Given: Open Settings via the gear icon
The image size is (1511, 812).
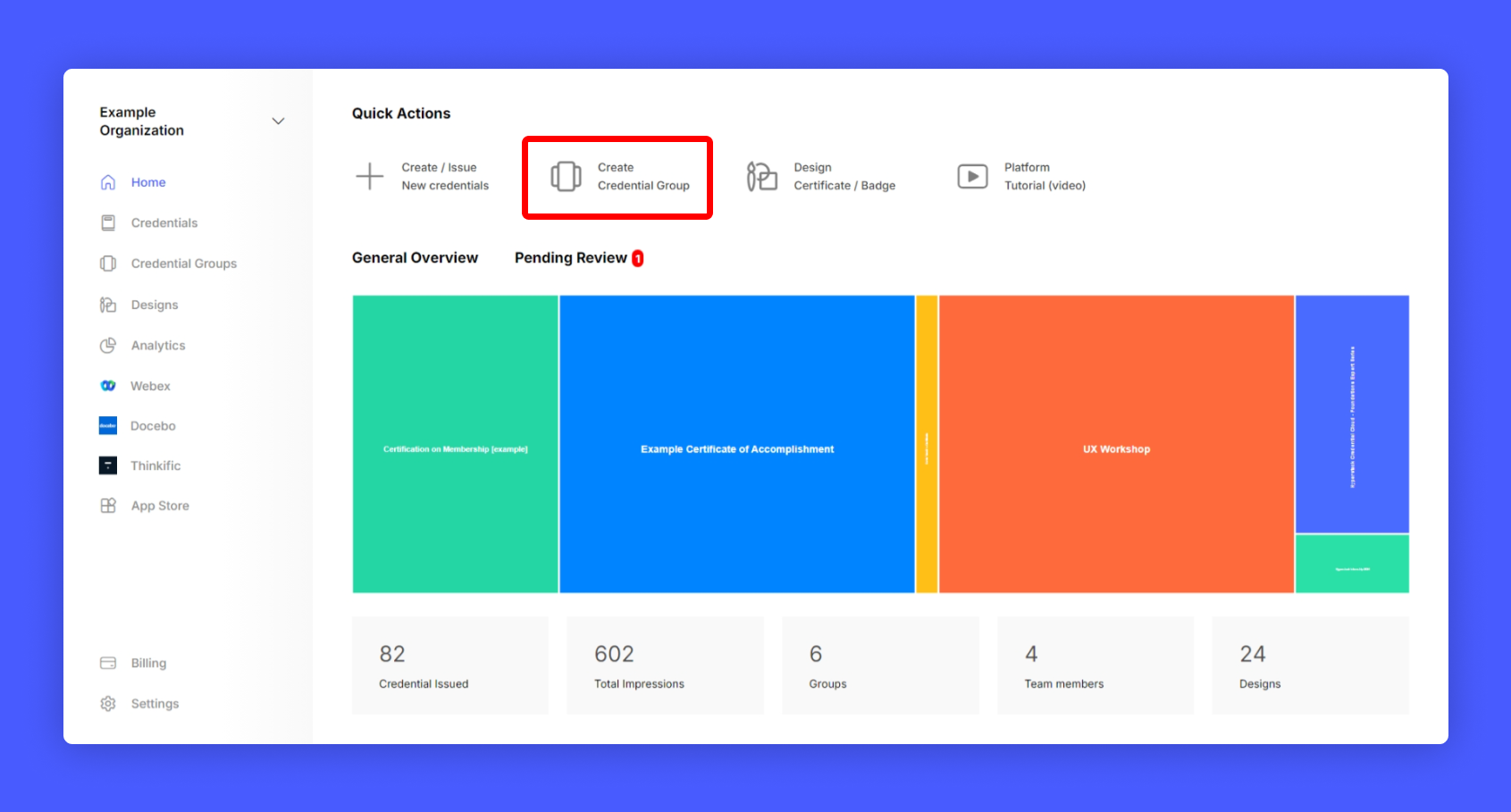Looking at the screenshot, I should tap(108, 704).
